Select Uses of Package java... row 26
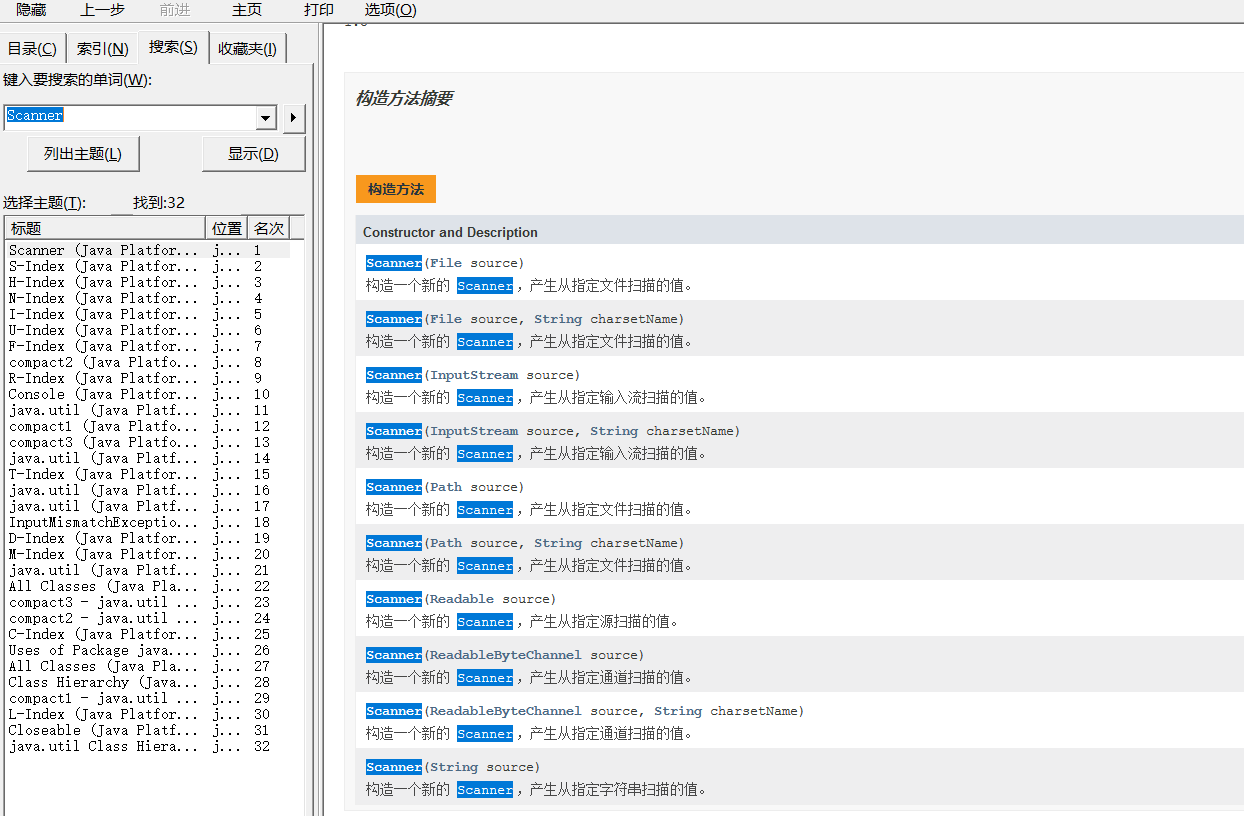Screen dimensions: 1244x816 (148, 650)
